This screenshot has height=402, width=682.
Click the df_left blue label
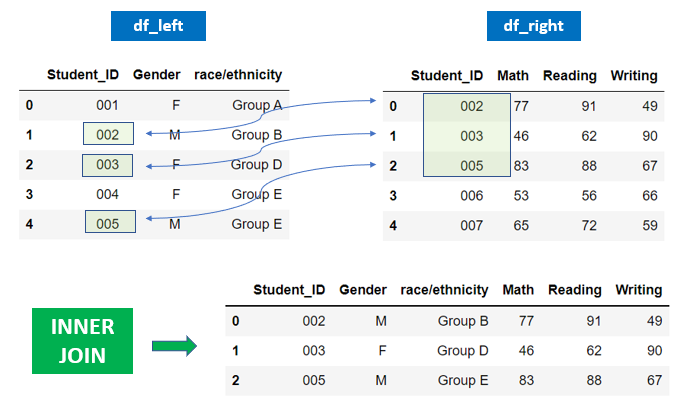[157, 27]
